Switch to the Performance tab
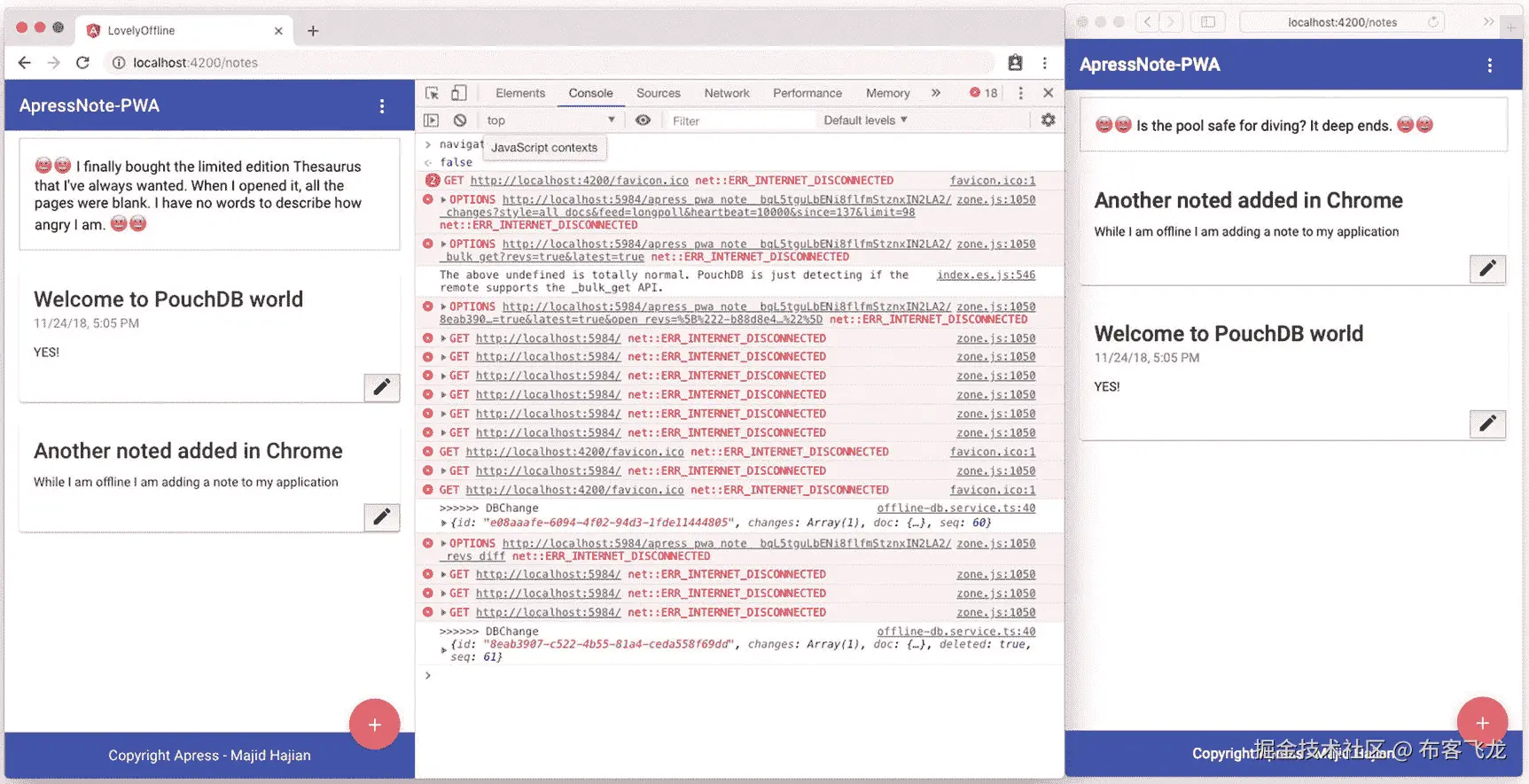This screenshot has width=1529, height=784. point(807,93)
